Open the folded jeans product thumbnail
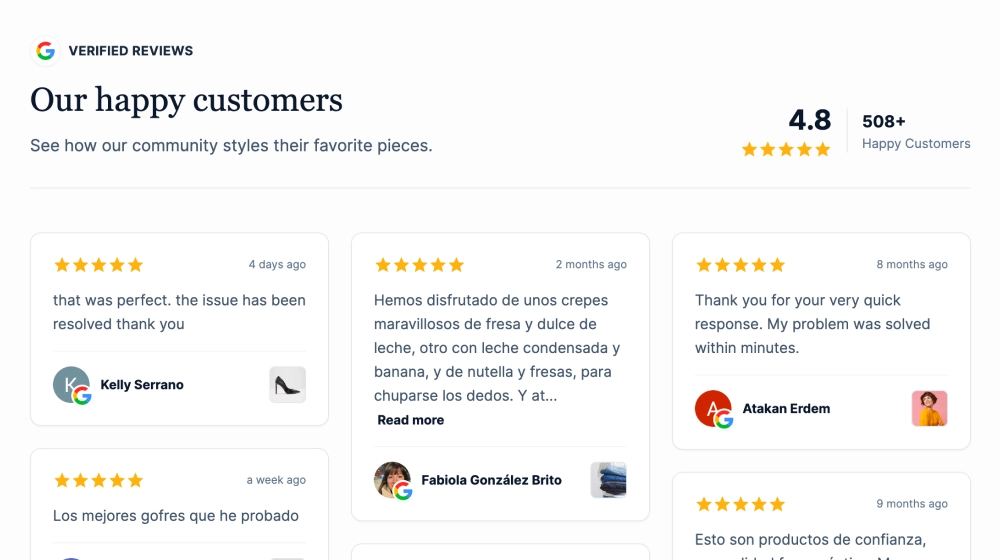The image size is (1000, 560). pyautogui.click(x=608, y=480)
